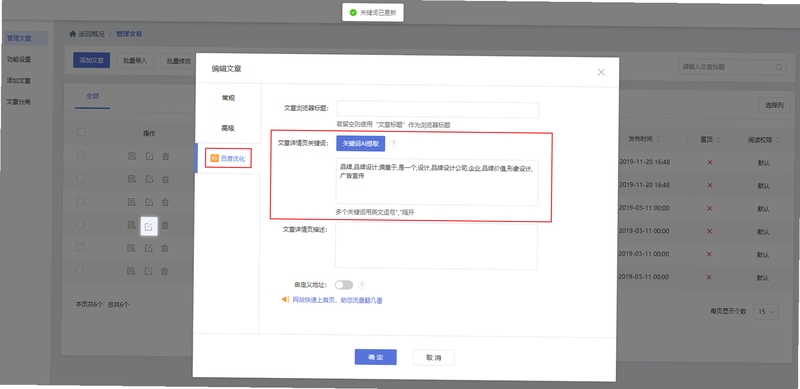Open the 每页显示个数 dropdown showing 15
Image resolution: width=800 pixels, height=389 pixels.
coord(766,311)
